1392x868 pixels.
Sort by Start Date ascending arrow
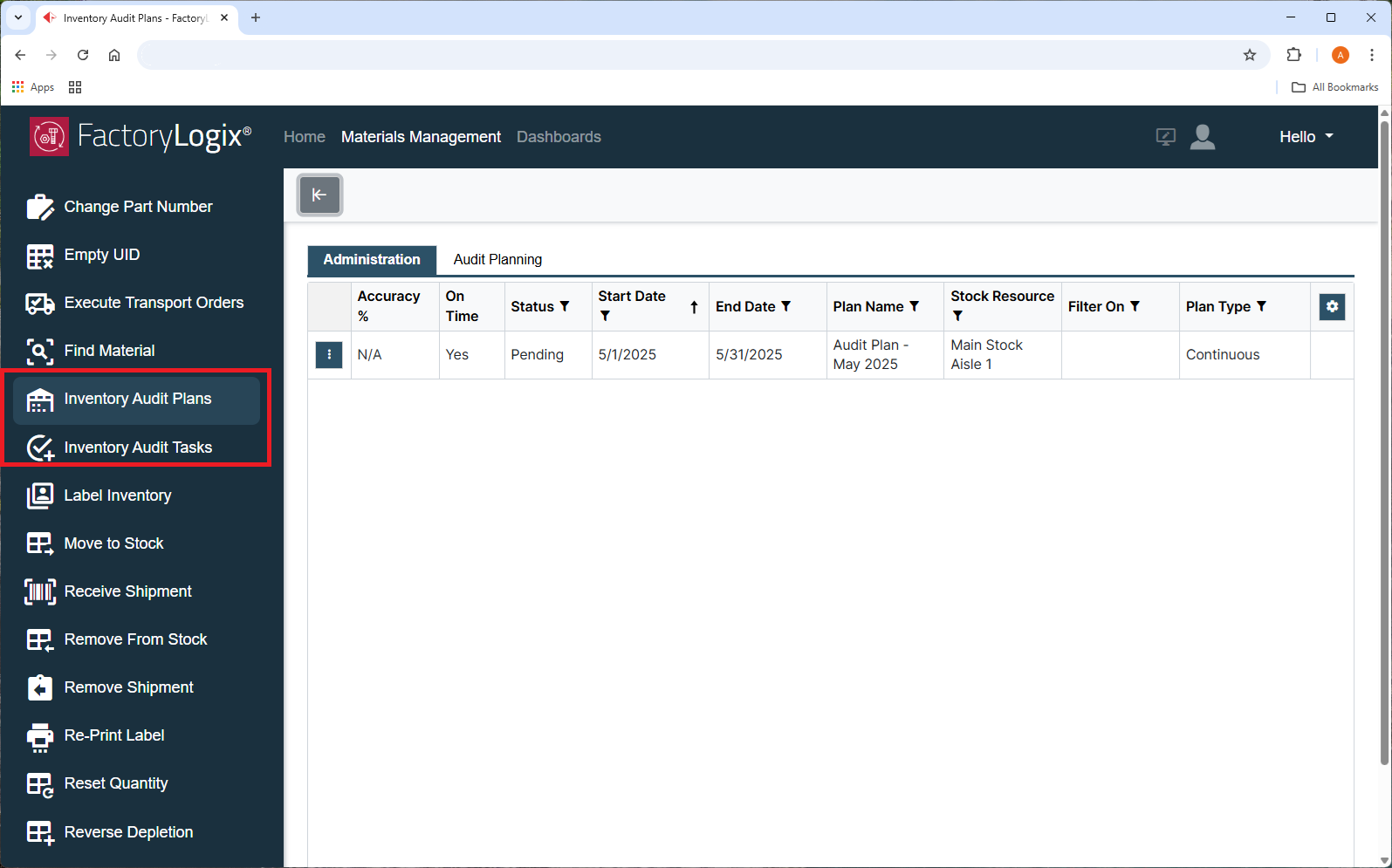[x=694, y=307]
